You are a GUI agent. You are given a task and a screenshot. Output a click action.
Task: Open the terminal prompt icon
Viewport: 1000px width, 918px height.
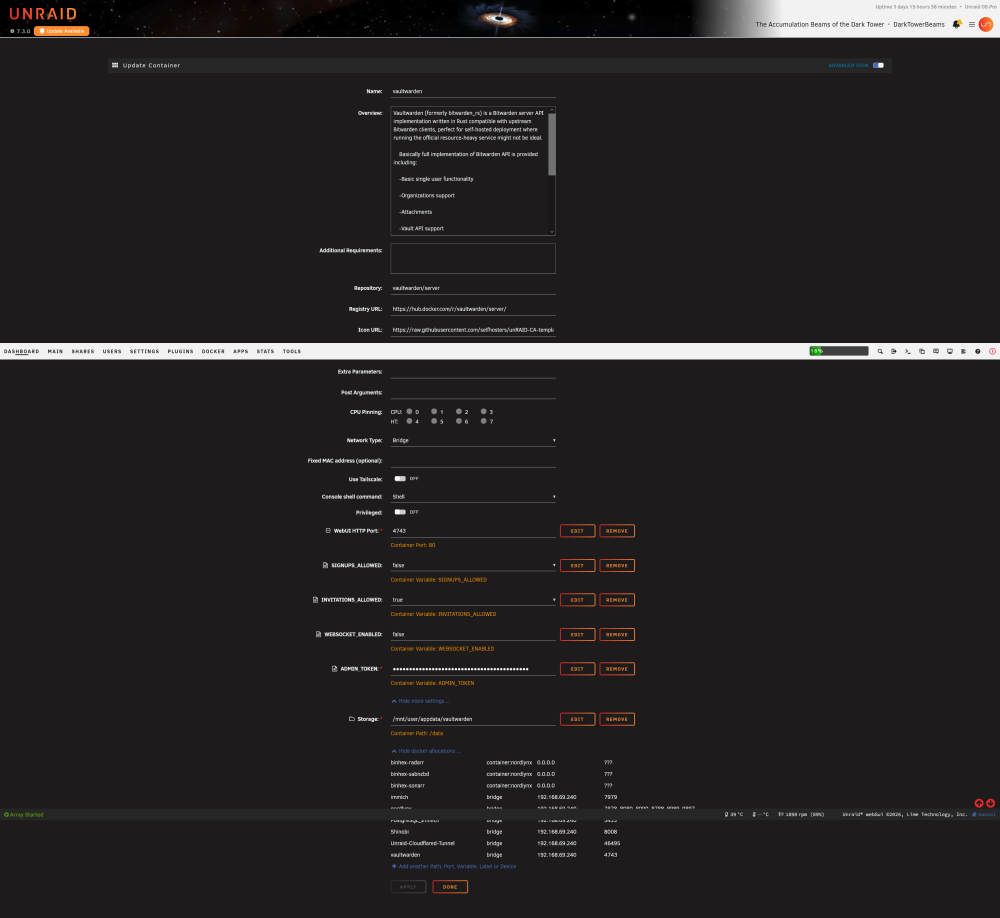coord(908,352)
